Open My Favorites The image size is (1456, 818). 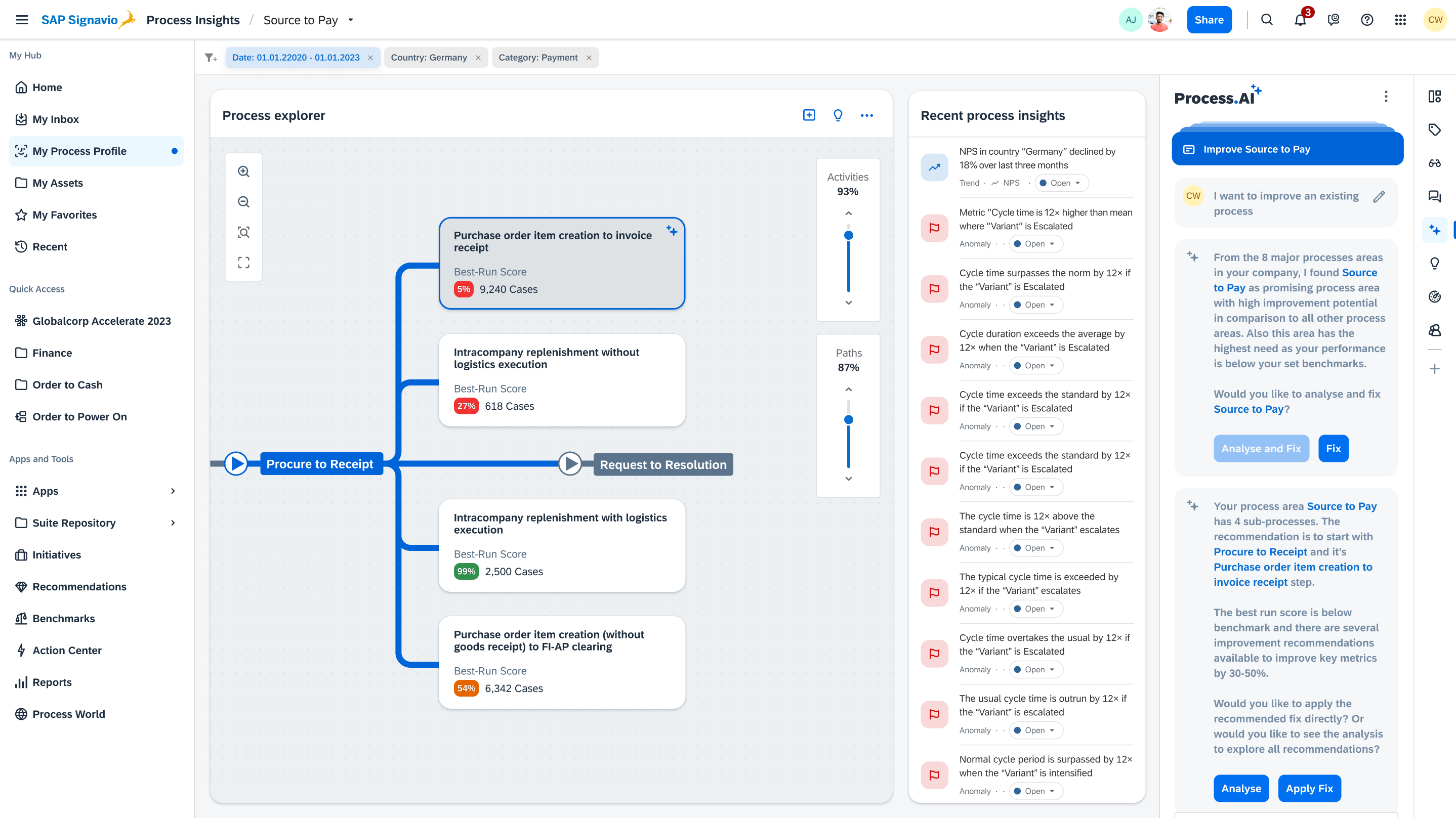coord(96,214)
